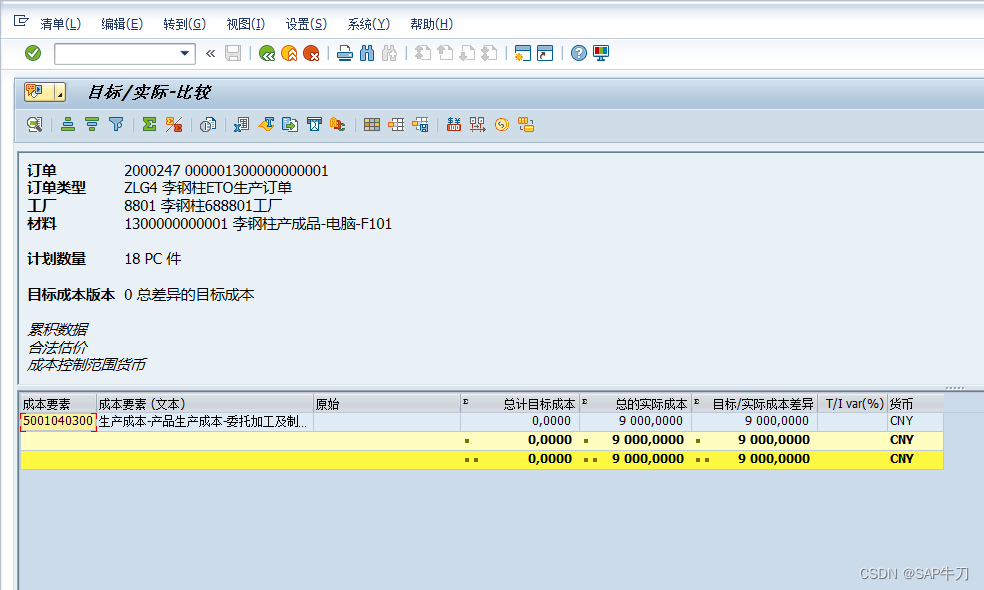Open the 编辑(E) menu
Image resolution: width=984 pixels, height=590 pixels.
click(x=122, y=24)
